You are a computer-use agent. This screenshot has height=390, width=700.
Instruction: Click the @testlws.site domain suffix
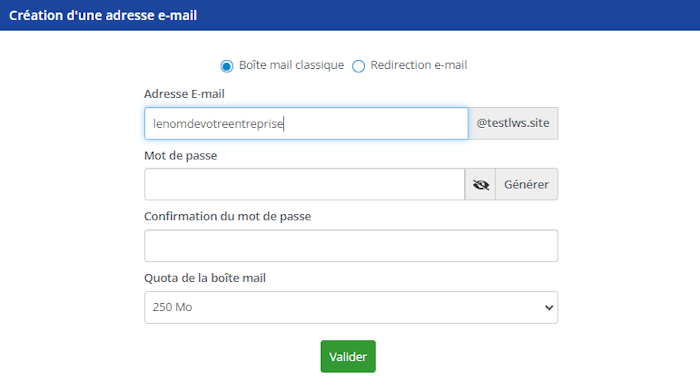click(x=513, y=124)
